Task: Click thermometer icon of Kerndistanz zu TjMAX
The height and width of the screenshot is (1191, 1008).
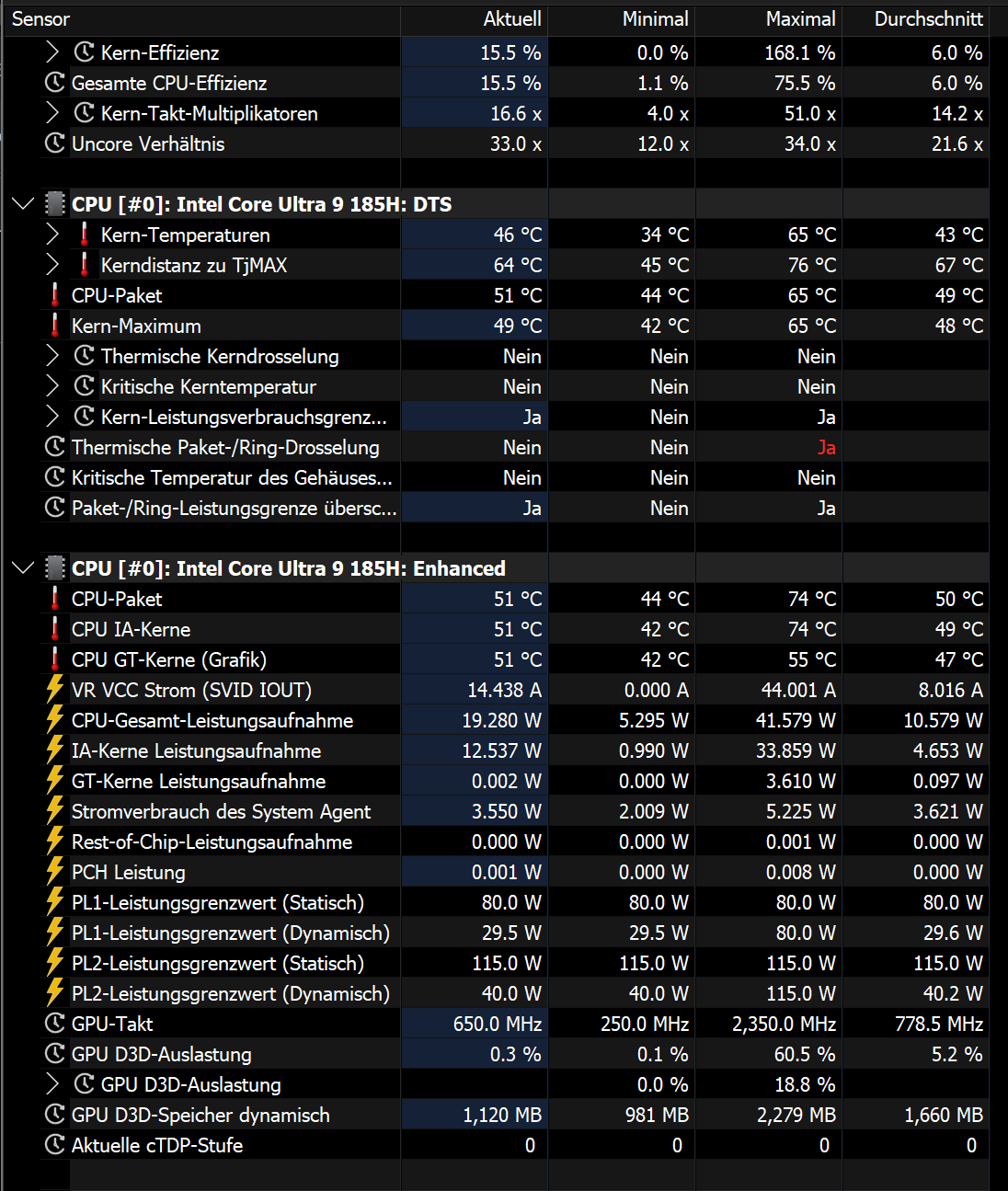Action: coord(85,265)
